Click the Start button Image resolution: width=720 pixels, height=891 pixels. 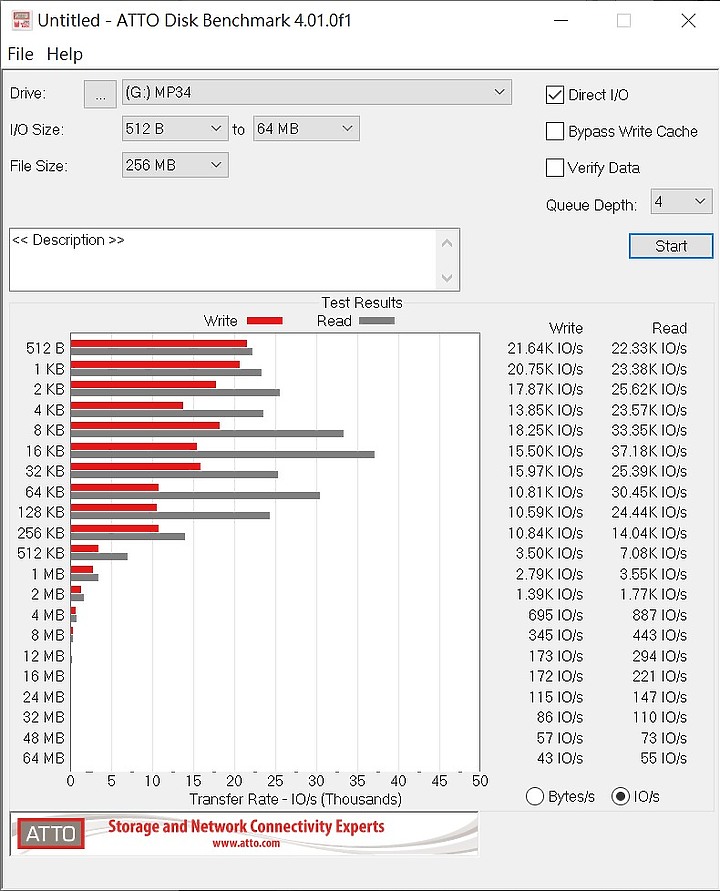[671, 246]
